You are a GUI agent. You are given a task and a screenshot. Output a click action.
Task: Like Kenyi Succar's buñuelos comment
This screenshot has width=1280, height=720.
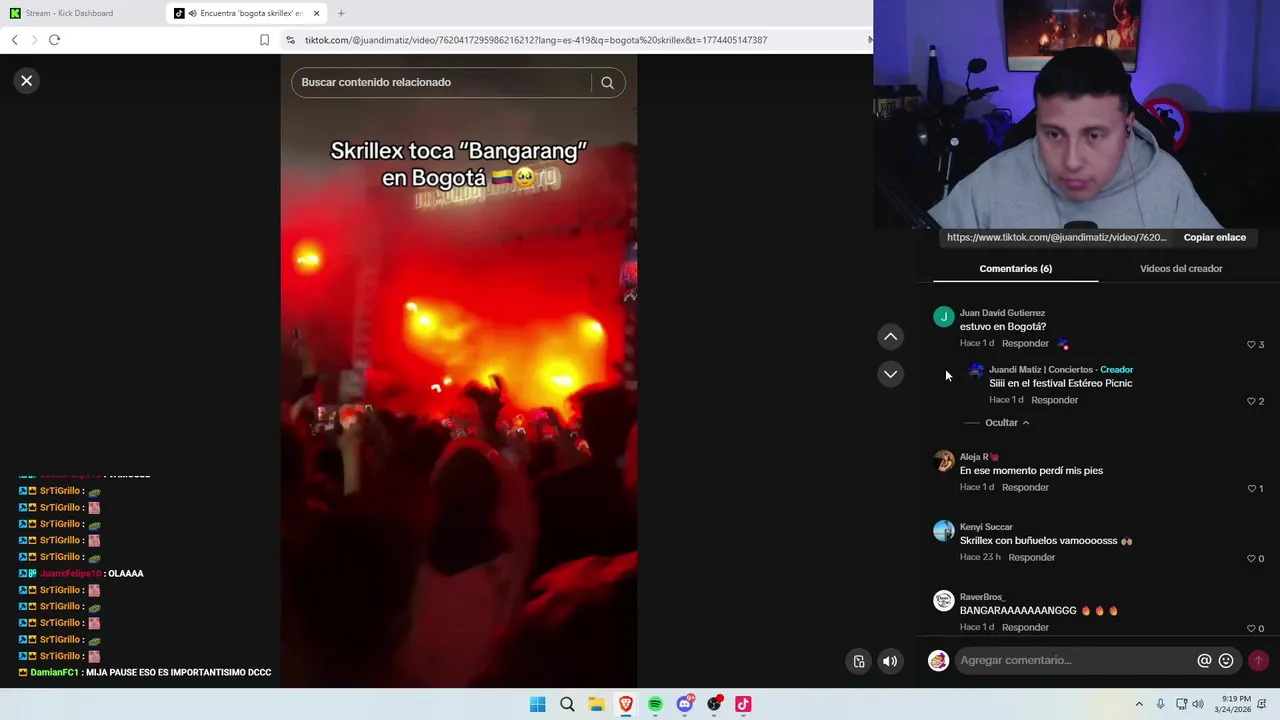(1251, 558)
